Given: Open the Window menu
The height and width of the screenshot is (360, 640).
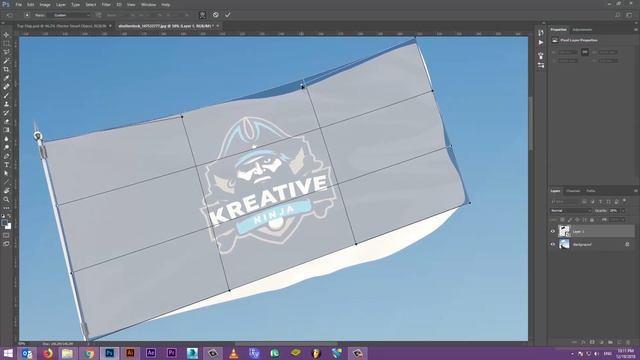Looking at the screenshot, I should click(x=148, y=4).
